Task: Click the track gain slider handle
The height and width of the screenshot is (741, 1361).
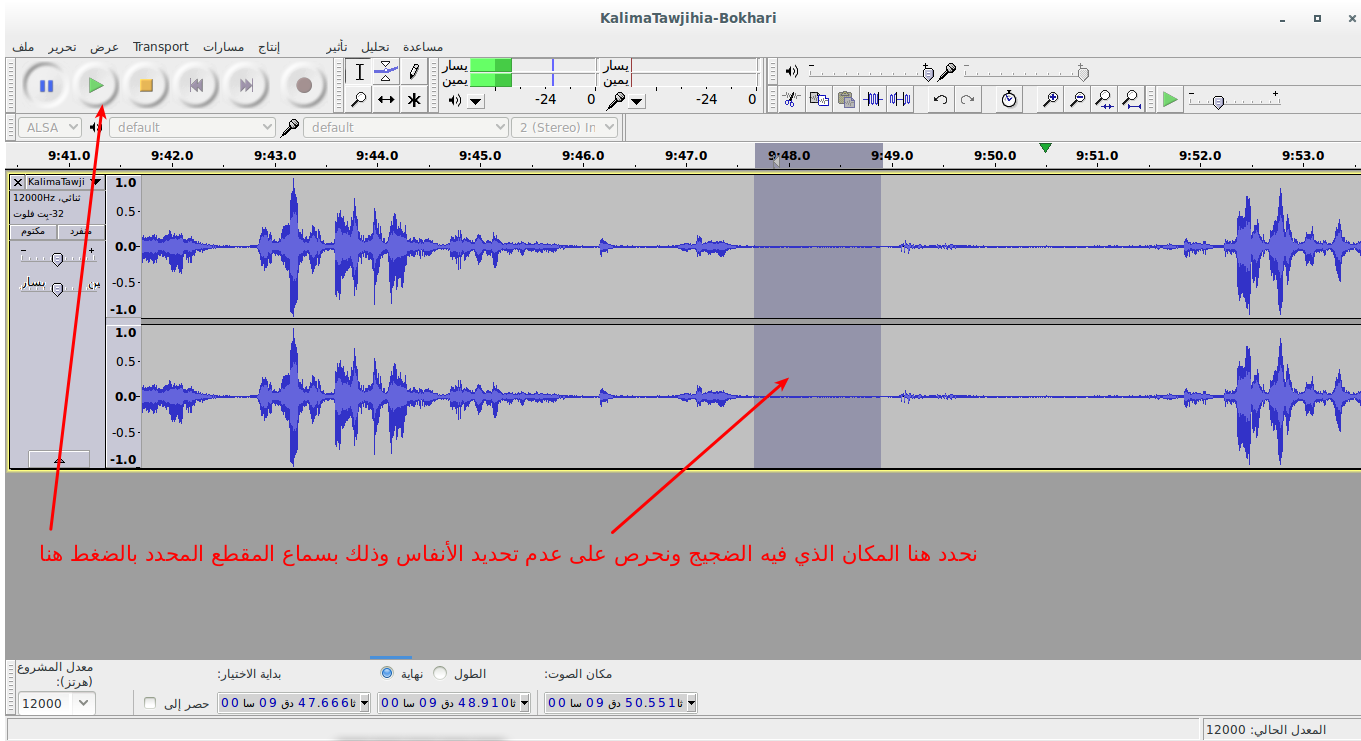Action: pos(57,259)
